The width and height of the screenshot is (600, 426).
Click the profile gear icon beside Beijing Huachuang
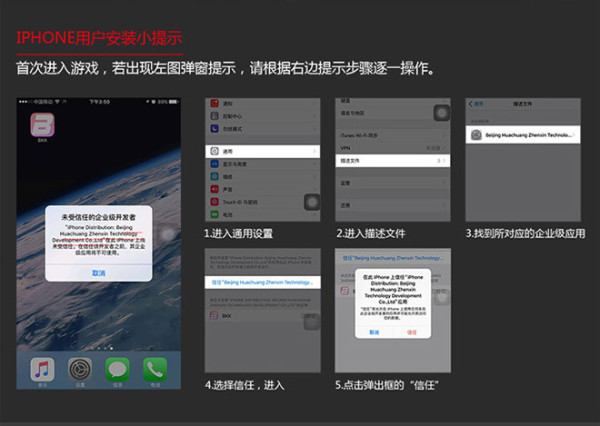pyautogui.click(x=476, y=135)
